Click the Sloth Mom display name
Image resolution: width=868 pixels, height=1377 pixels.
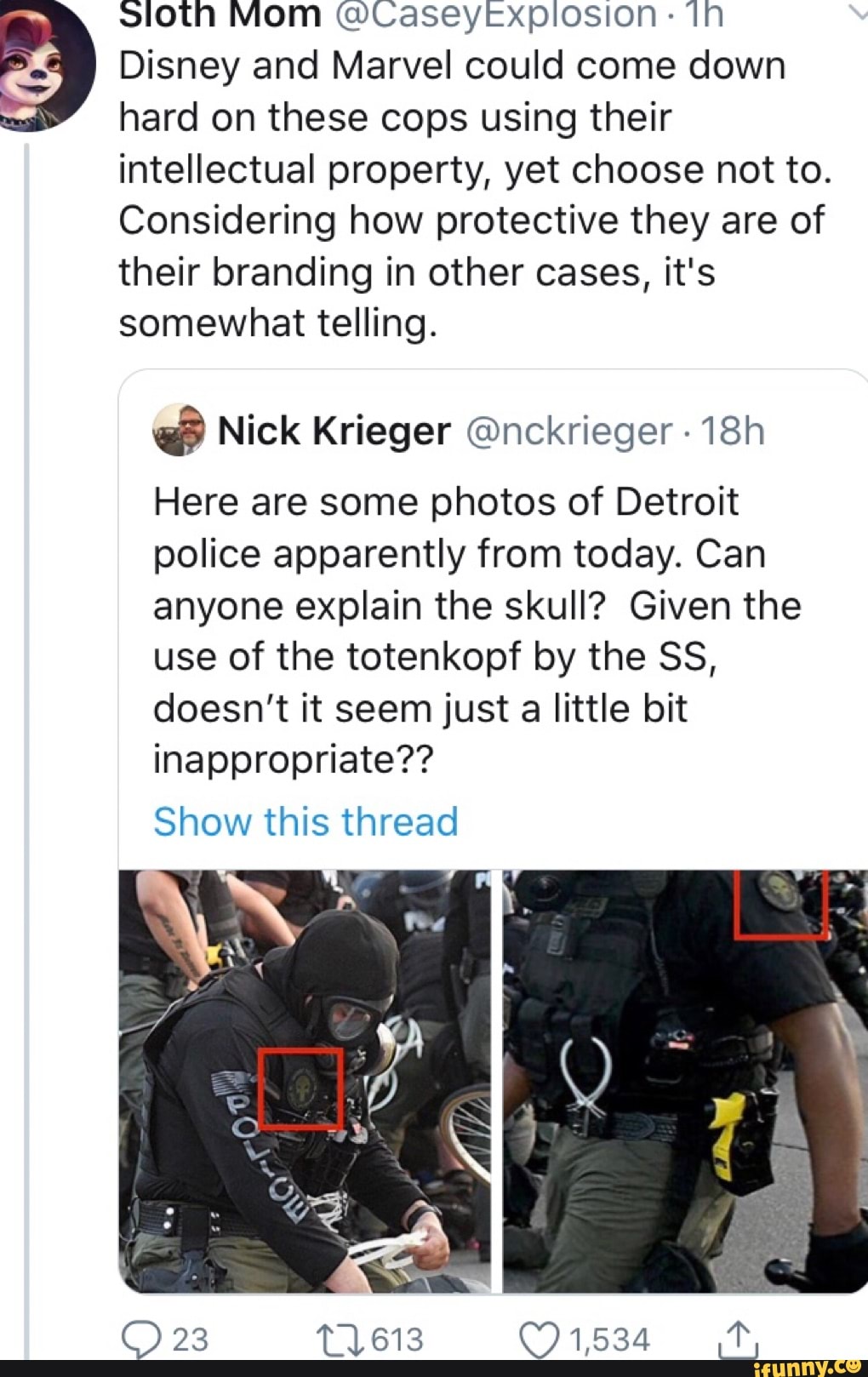click(x=220, y=14)
